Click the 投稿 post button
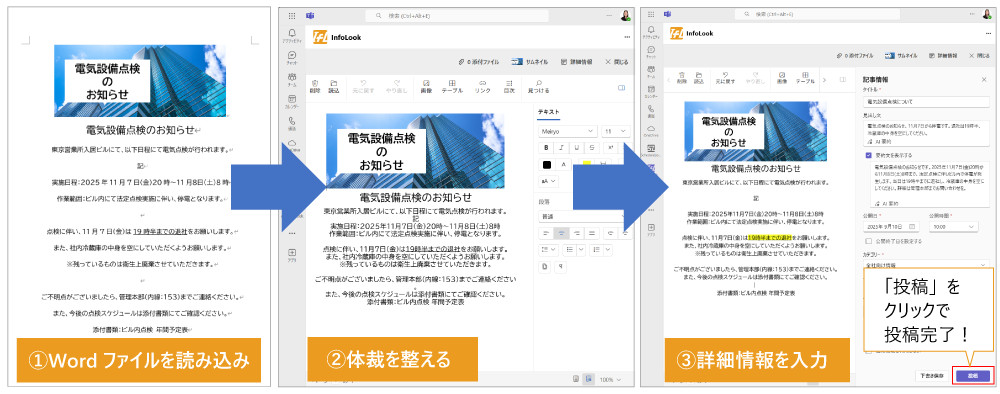This screenshot has height=394, width=1000. (973, 376)
